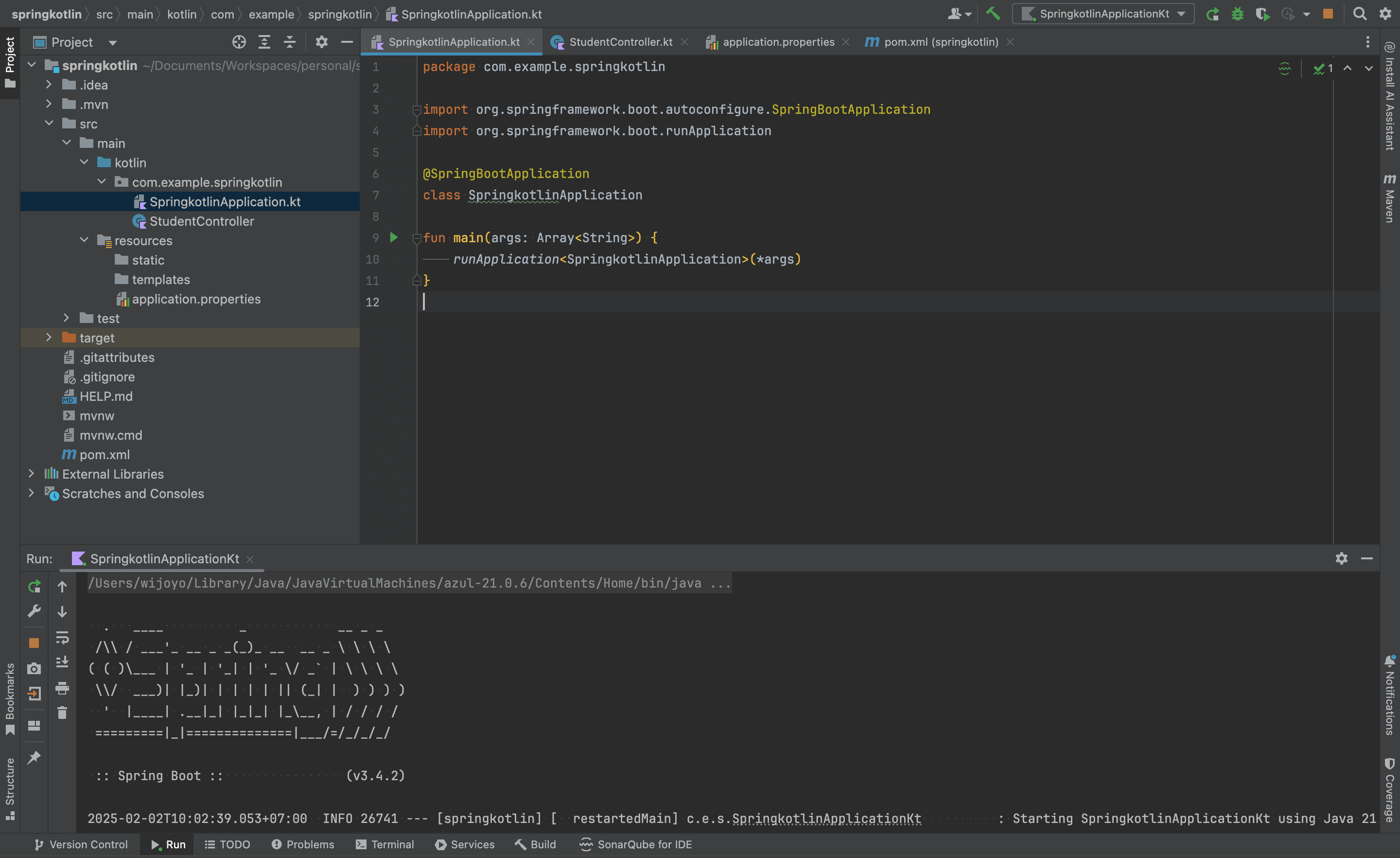Image resolution: width=1400 pixels, height=858 pixels.
Task: Open run configuration SpringkotlinApplicationKt dropdown
Action: (x=1103, y=14)
